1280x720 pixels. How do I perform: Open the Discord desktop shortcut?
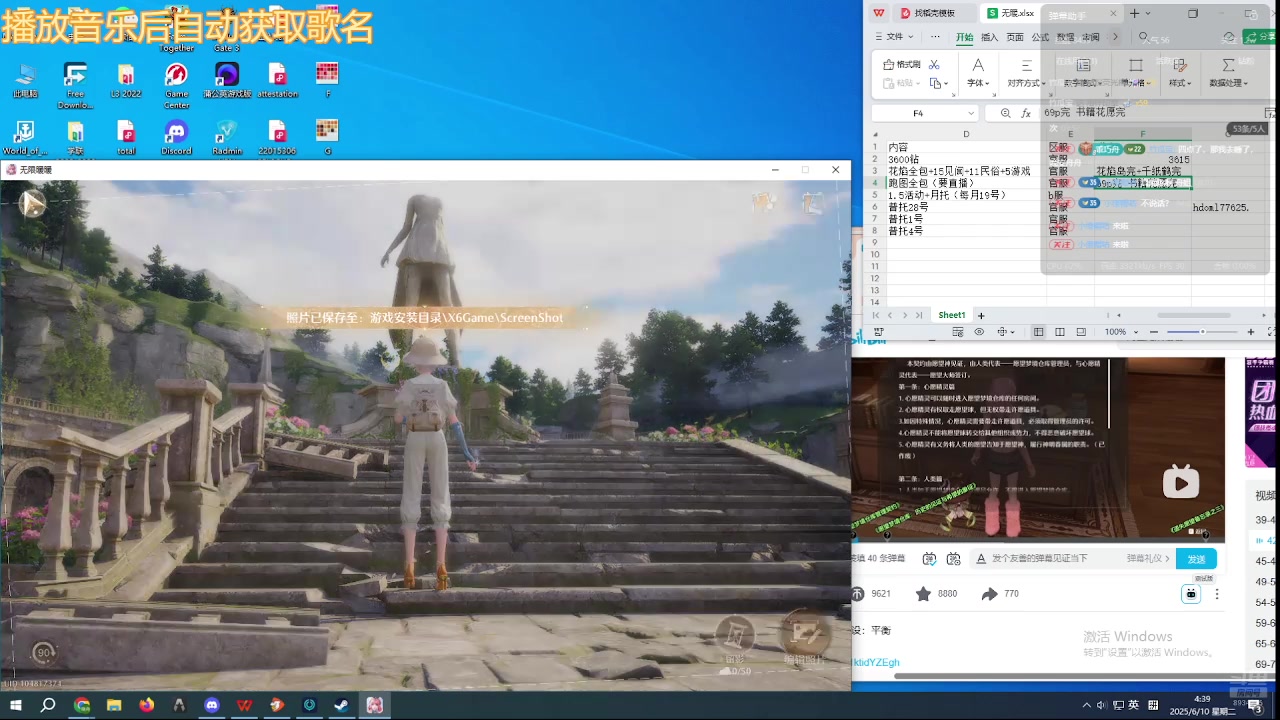tap(176, 138)
